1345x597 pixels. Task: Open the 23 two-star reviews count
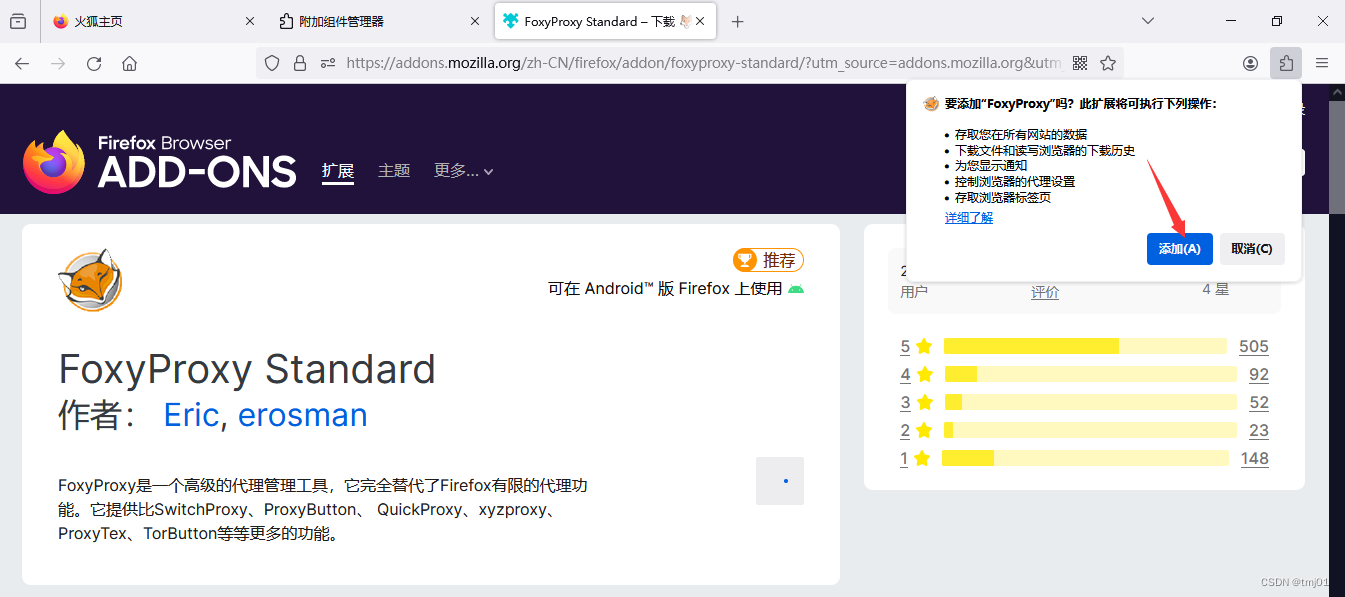click(x=1258, y=430)
